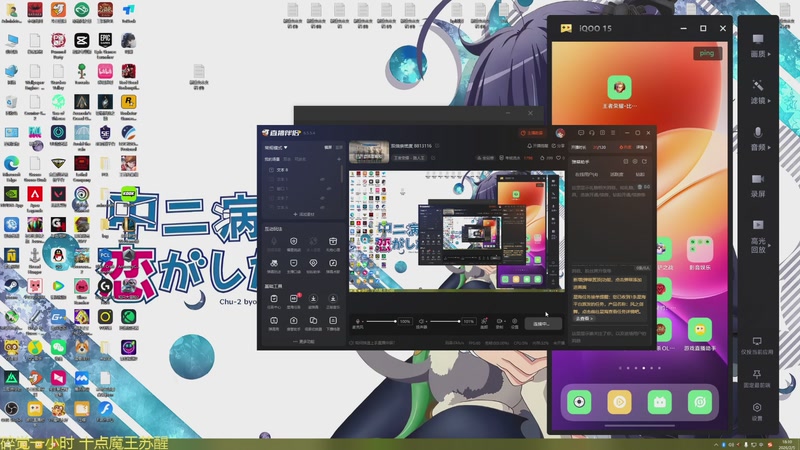Select the Terraria desktop icon
The image size is (800, 450).
tap(82, 74)
